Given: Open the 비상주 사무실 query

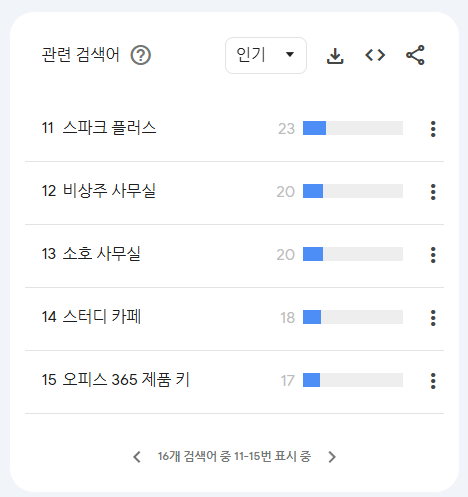Looking at the screenshot, I should coord(109,191).
